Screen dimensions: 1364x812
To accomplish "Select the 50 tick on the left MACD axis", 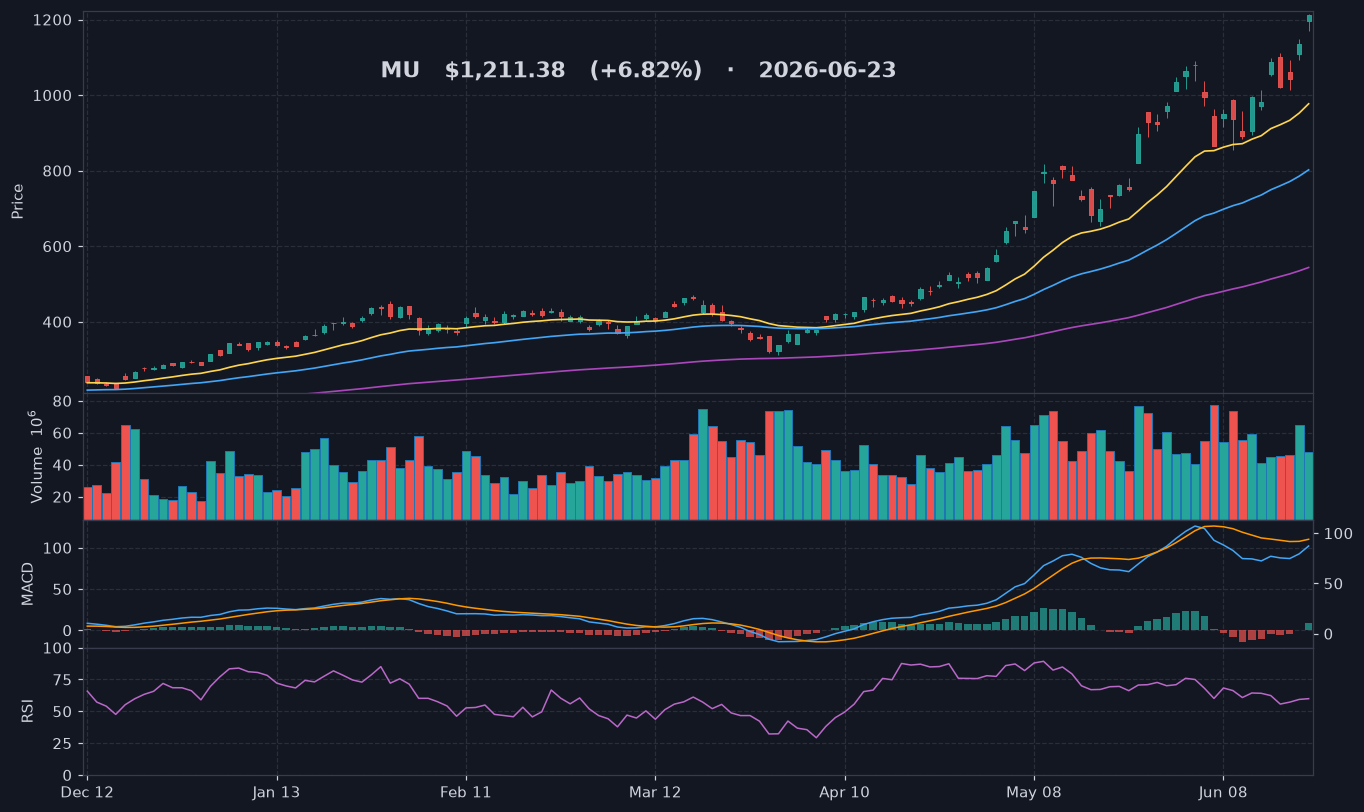I will 62,590.
